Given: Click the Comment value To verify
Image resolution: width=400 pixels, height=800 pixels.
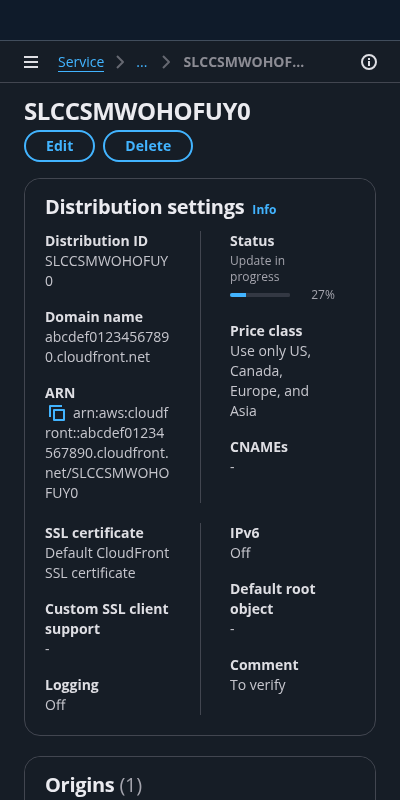Looking at the screenshot, I should (x=258, y=685).
